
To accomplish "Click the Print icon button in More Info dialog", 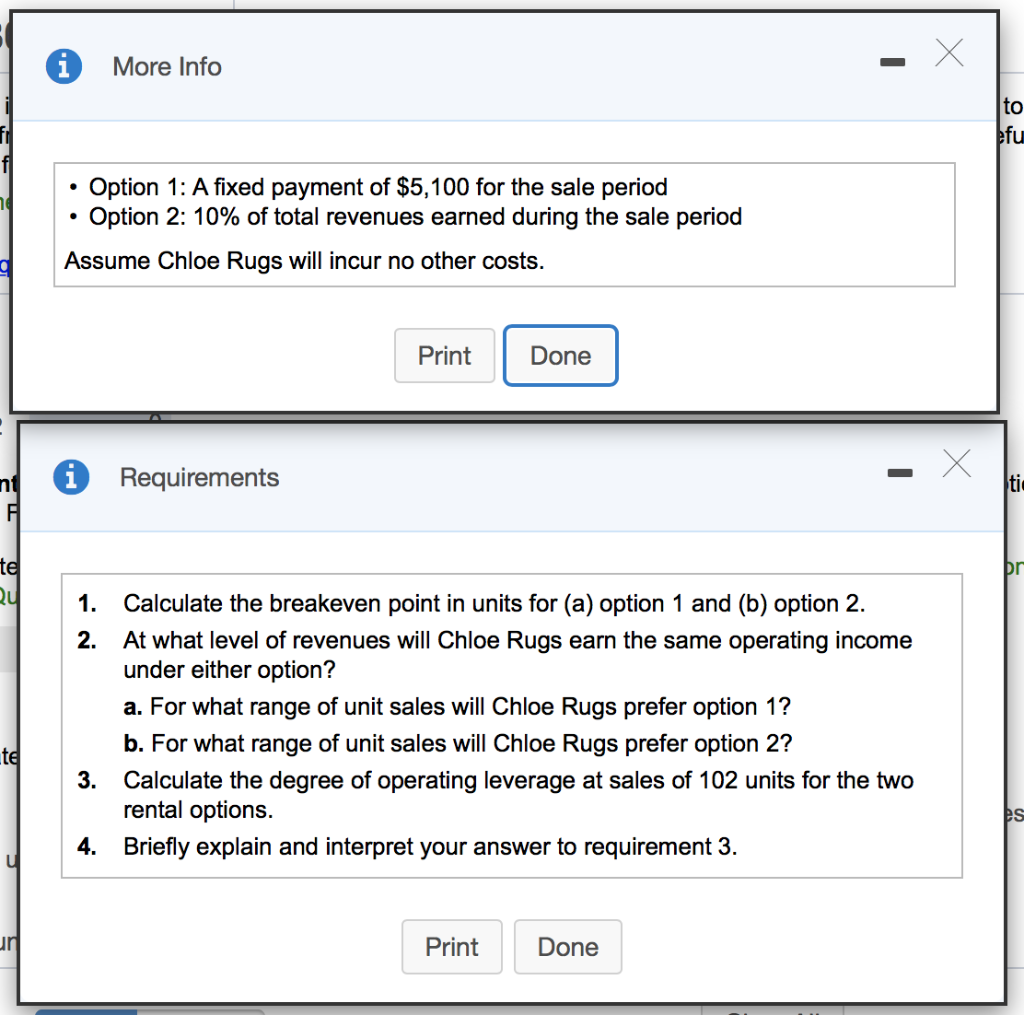I will click(444, 355).
